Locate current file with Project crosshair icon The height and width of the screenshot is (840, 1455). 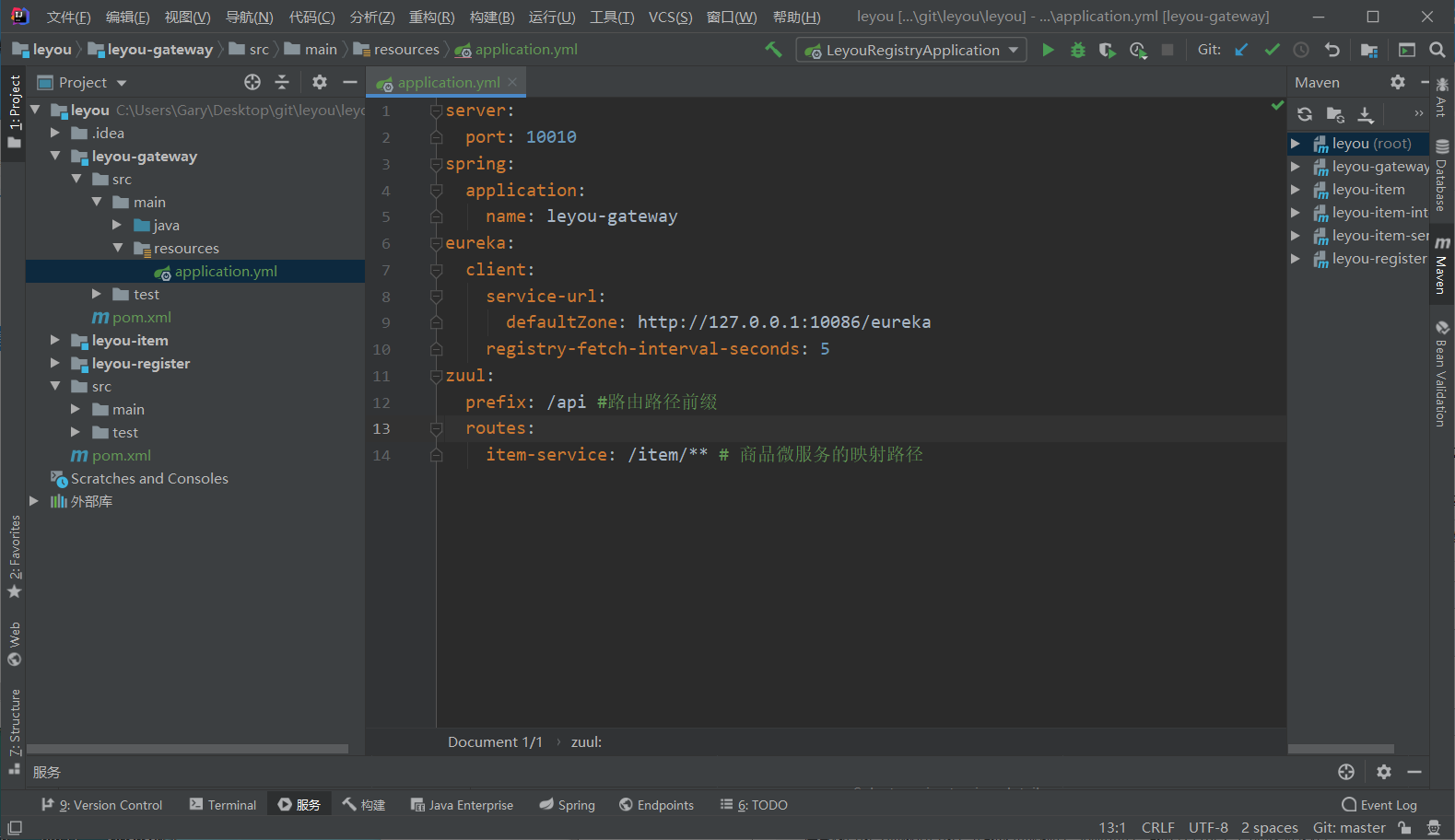[x=252, y=82]
